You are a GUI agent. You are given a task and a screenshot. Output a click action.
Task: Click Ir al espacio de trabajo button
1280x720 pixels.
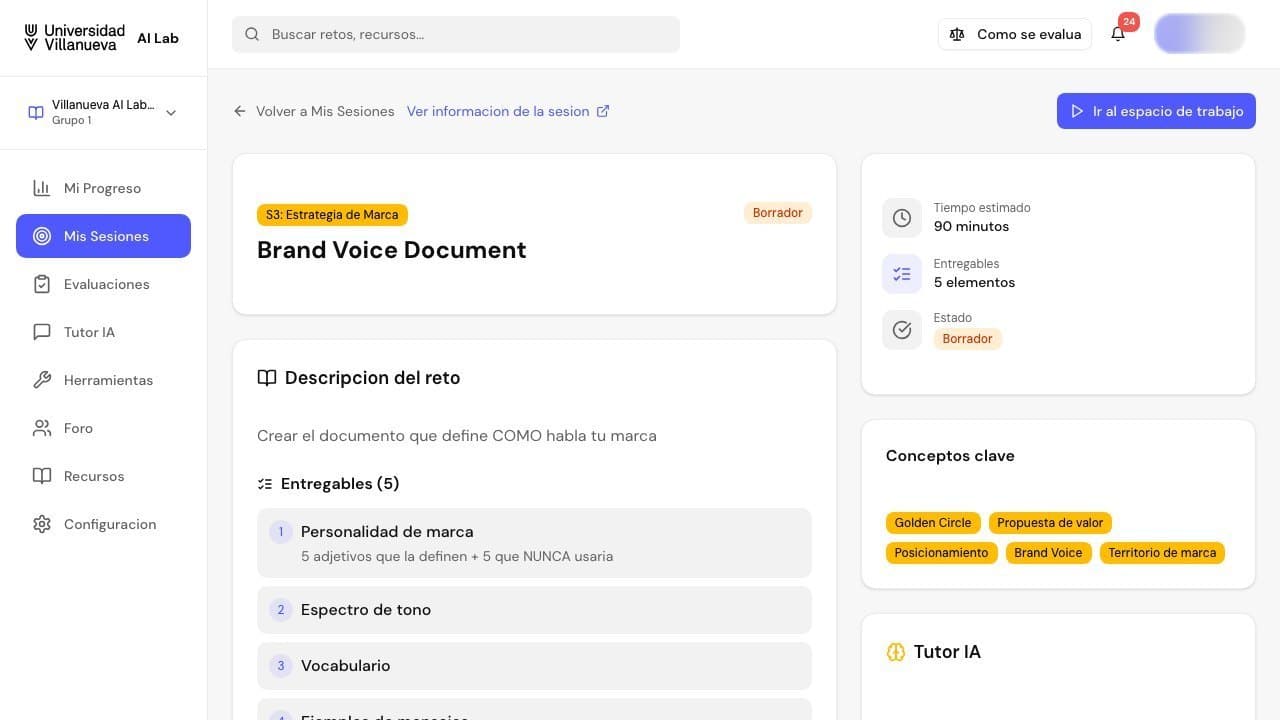point(1156,111)
